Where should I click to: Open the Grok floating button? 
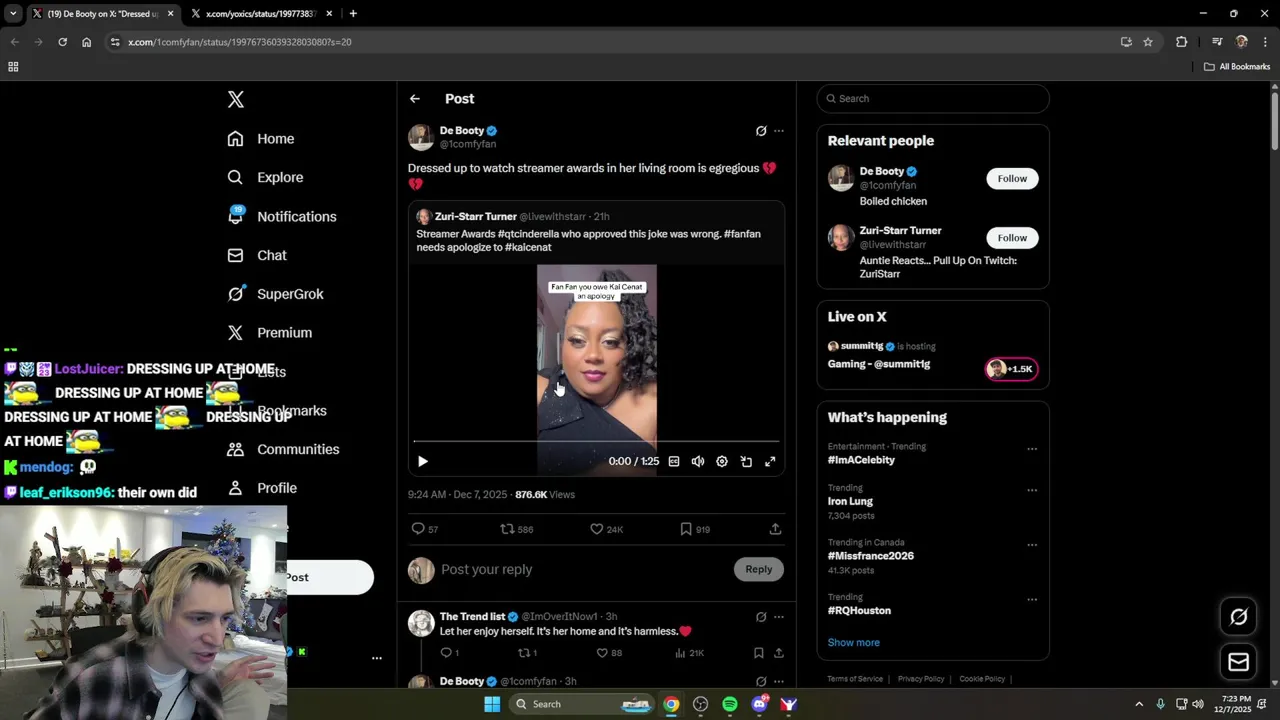pyautogui.click(x=1238, y=617)
